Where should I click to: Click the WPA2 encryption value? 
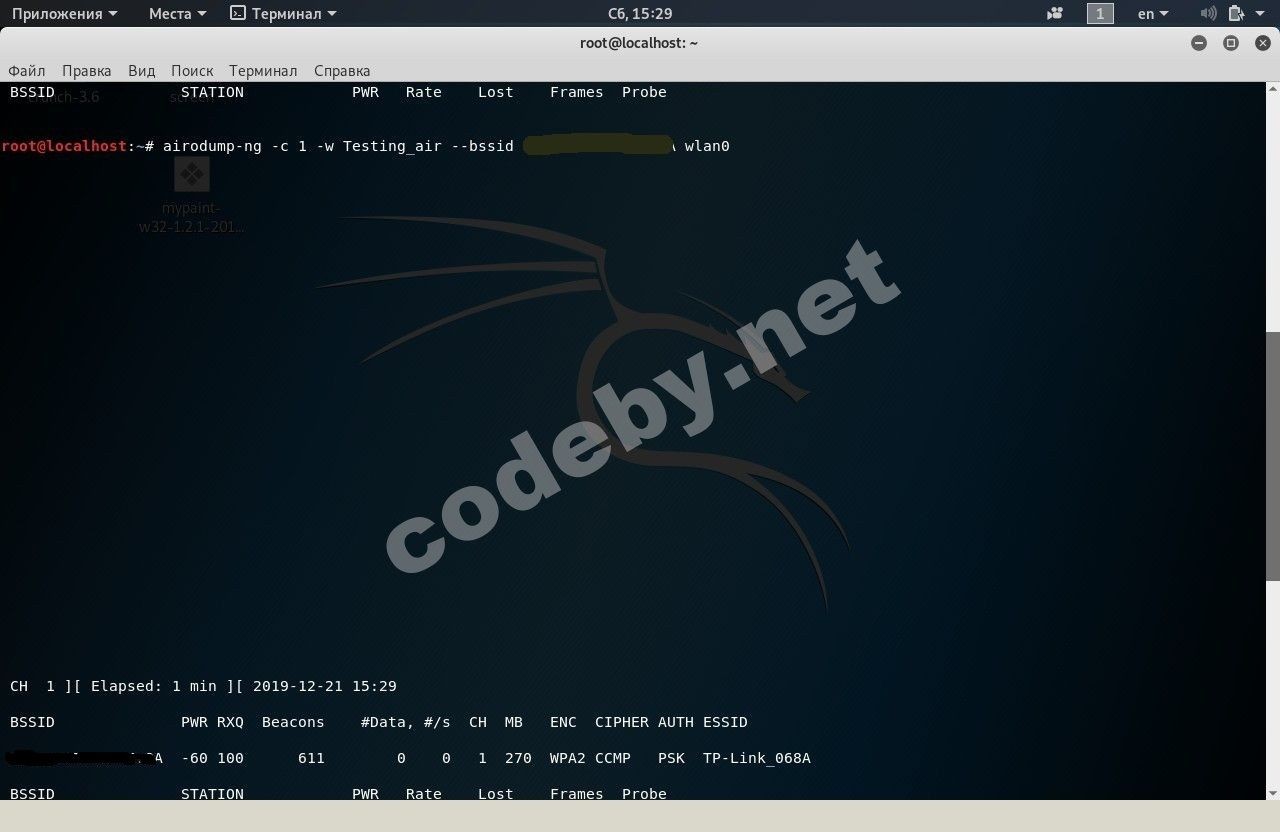(x=568, y=758)
